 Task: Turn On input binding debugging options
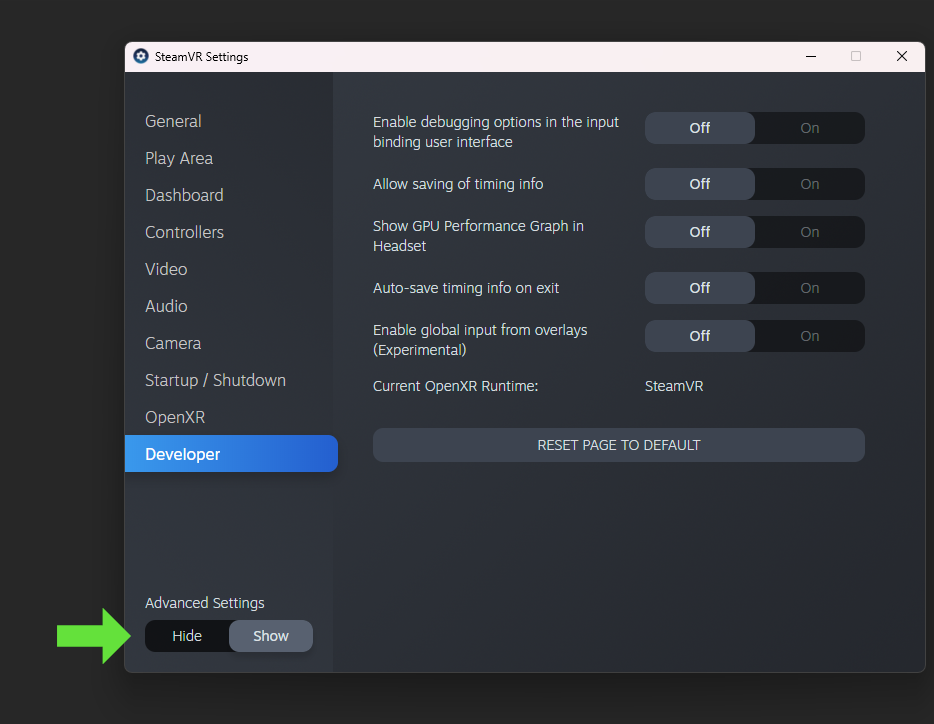[810, 128]
